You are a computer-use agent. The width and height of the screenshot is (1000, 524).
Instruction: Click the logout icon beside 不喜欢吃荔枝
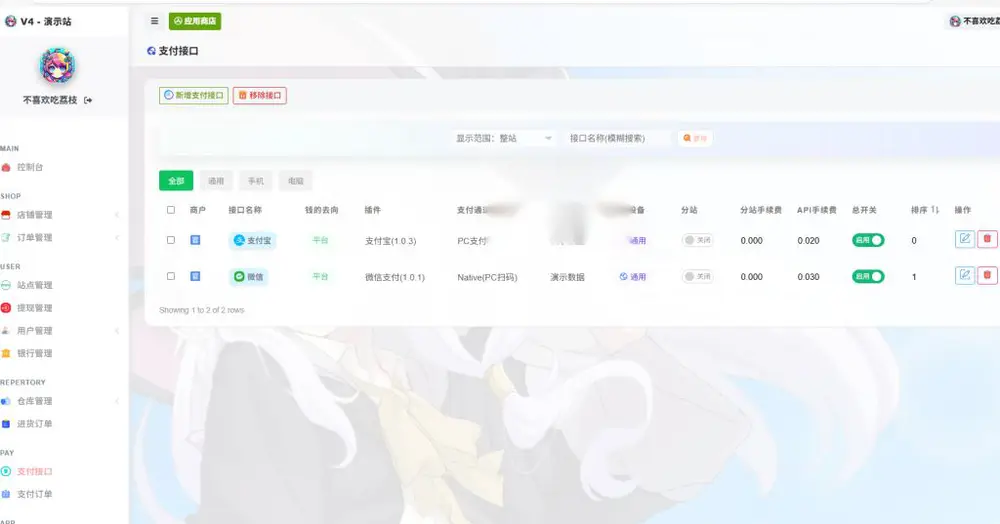tap(88, 100)
